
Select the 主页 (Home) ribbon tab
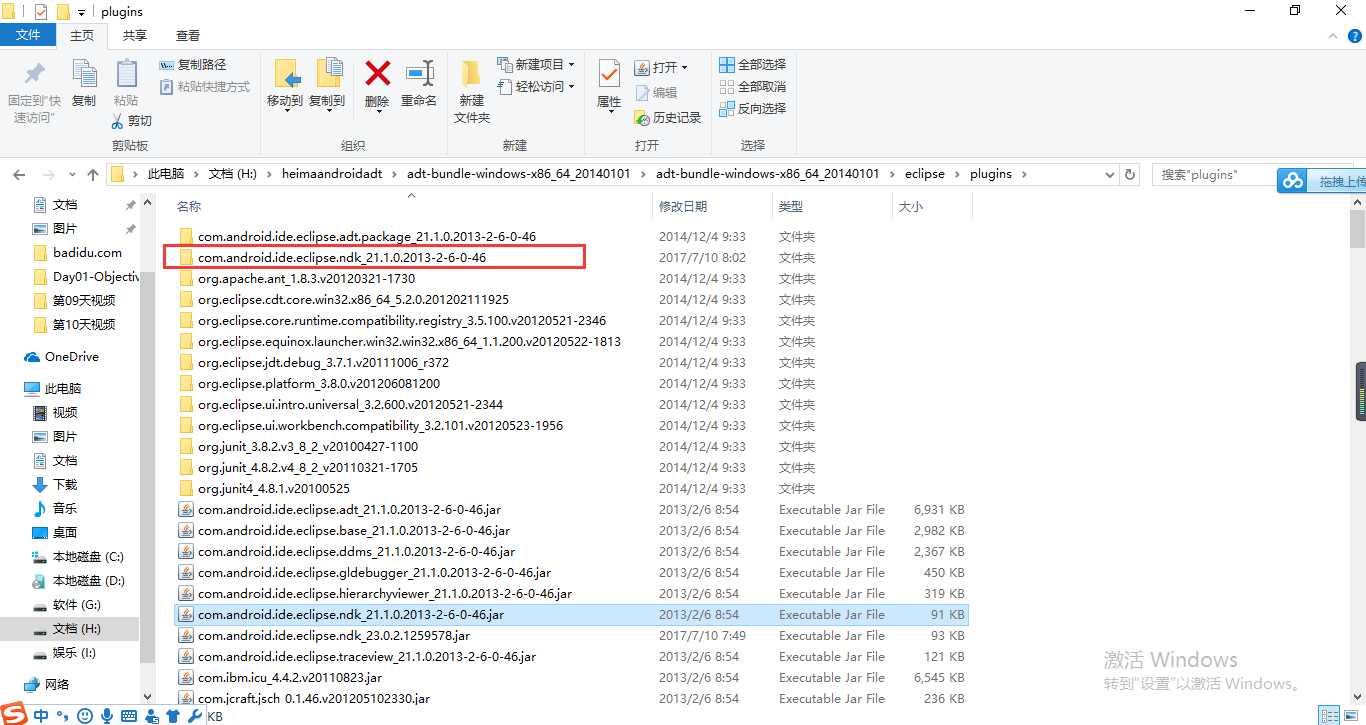[x=82, y=35]
